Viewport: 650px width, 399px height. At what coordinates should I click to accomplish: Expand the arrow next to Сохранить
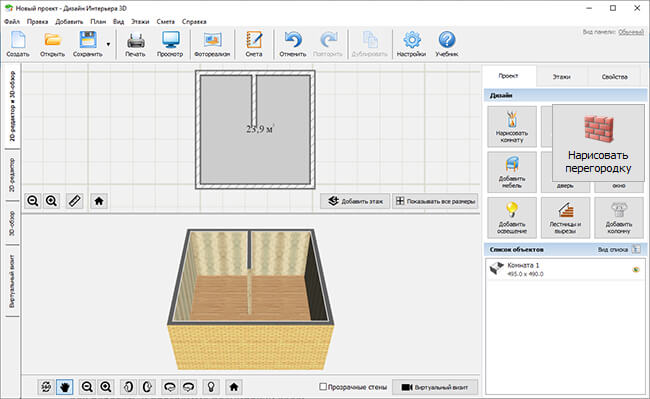pos(108,44)
